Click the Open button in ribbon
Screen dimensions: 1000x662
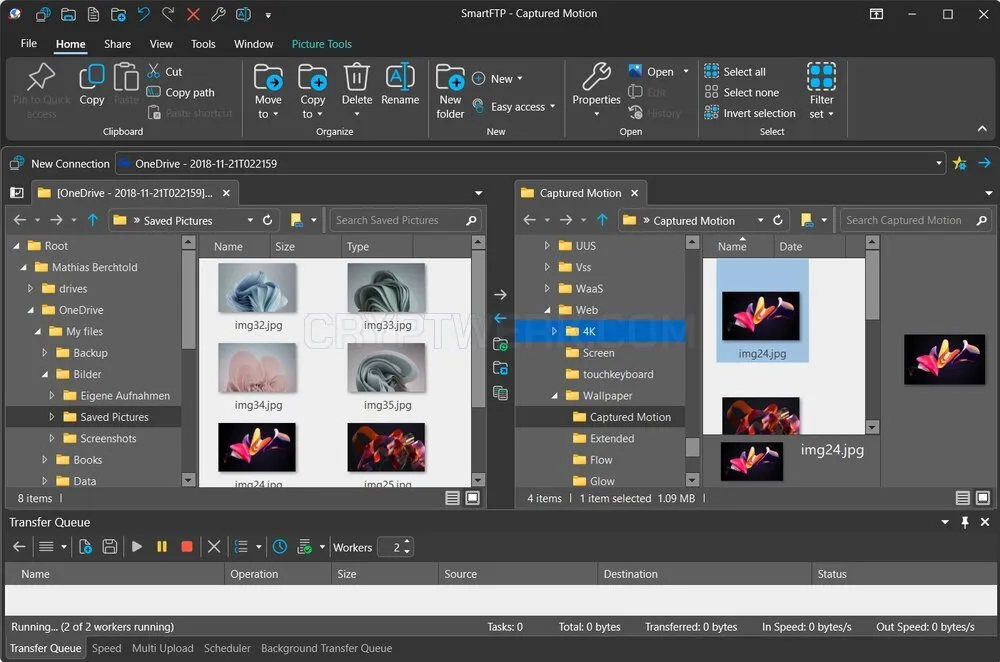(651, 71)
